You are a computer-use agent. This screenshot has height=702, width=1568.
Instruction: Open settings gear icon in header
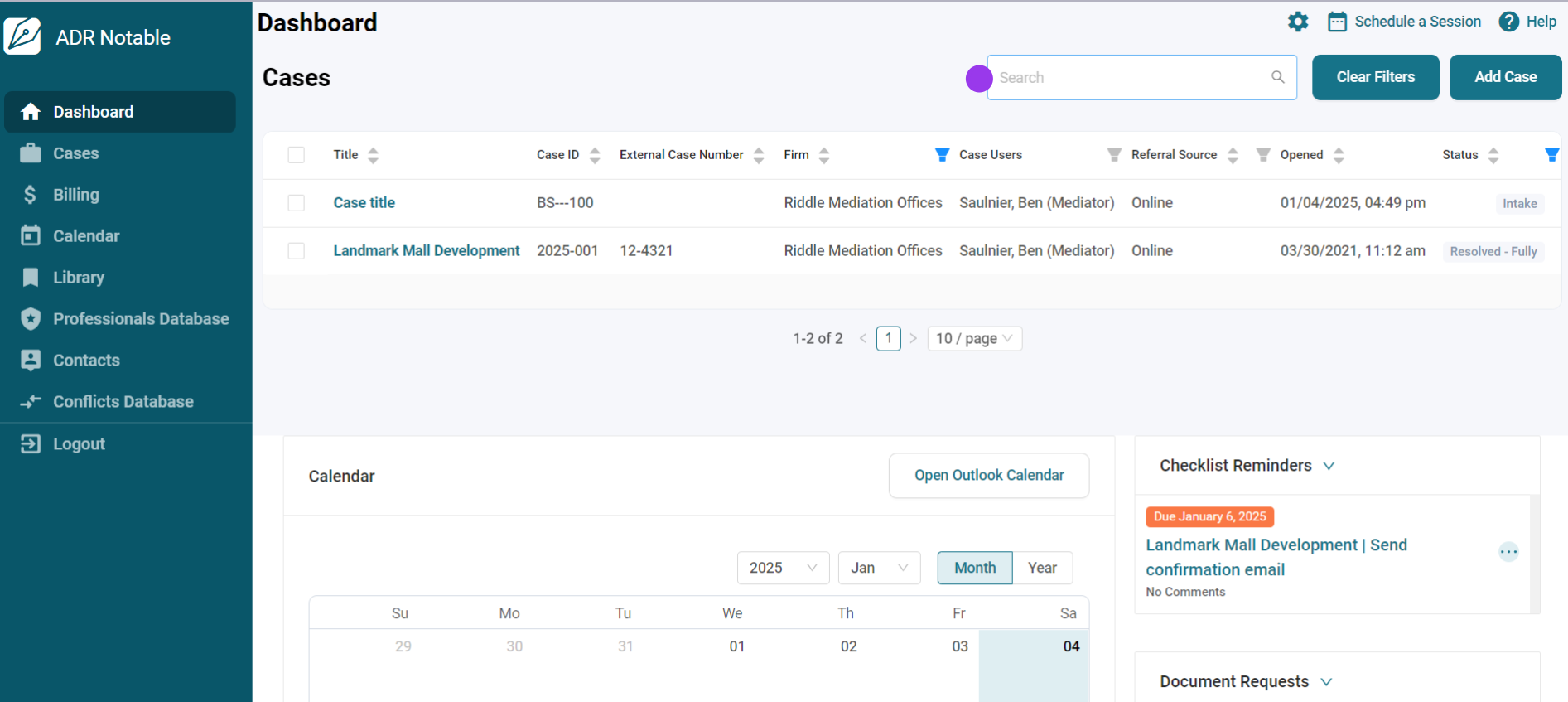tap(1297, 22)
